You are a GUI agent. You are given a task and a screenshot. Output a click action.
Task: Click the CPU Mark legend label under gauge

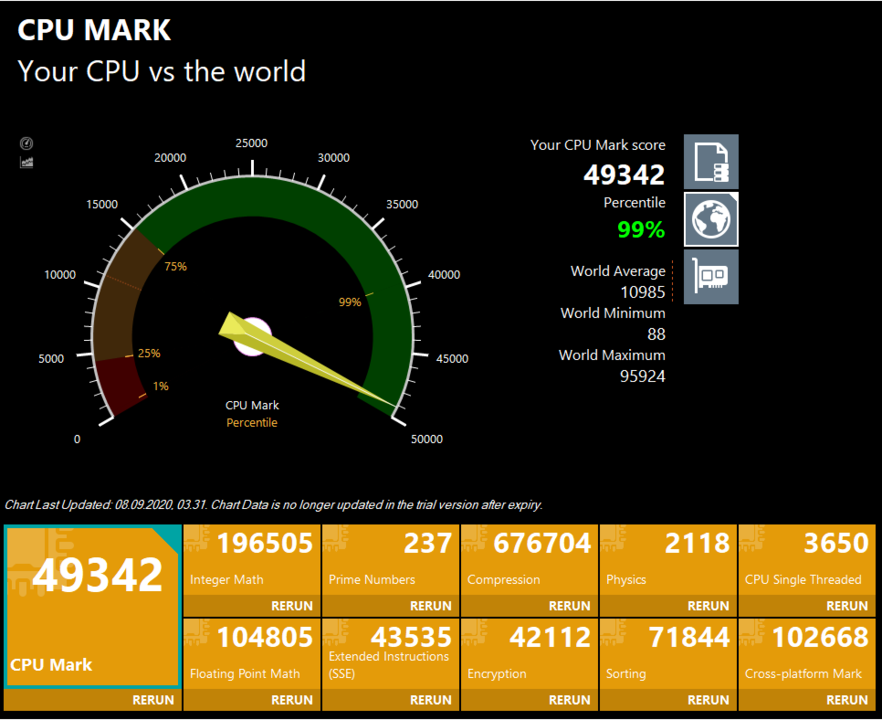(x=252, y=405)
